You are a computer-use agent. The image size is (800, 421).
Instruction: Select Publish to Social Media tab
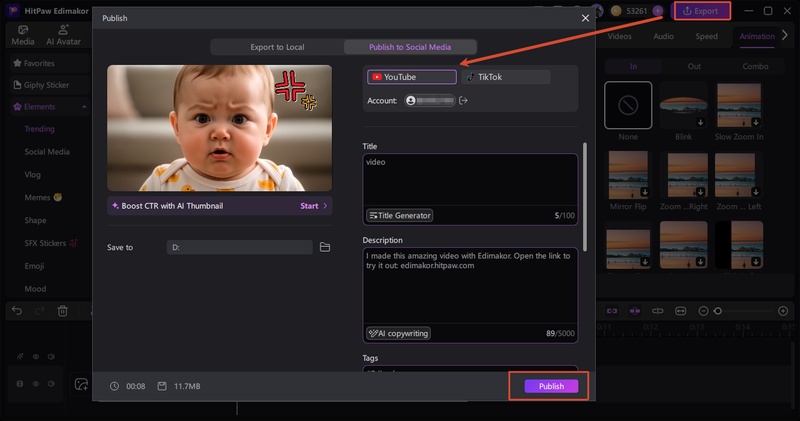(x=410, y=47)
